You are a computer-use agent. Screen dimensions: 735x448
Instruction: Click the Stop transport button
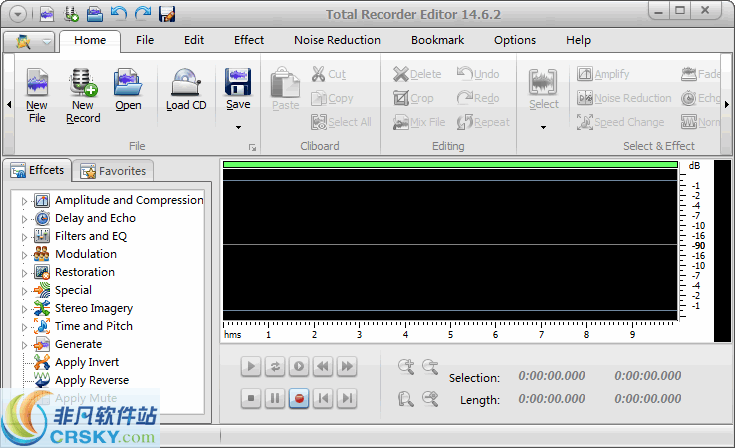(x=251, y=399)
